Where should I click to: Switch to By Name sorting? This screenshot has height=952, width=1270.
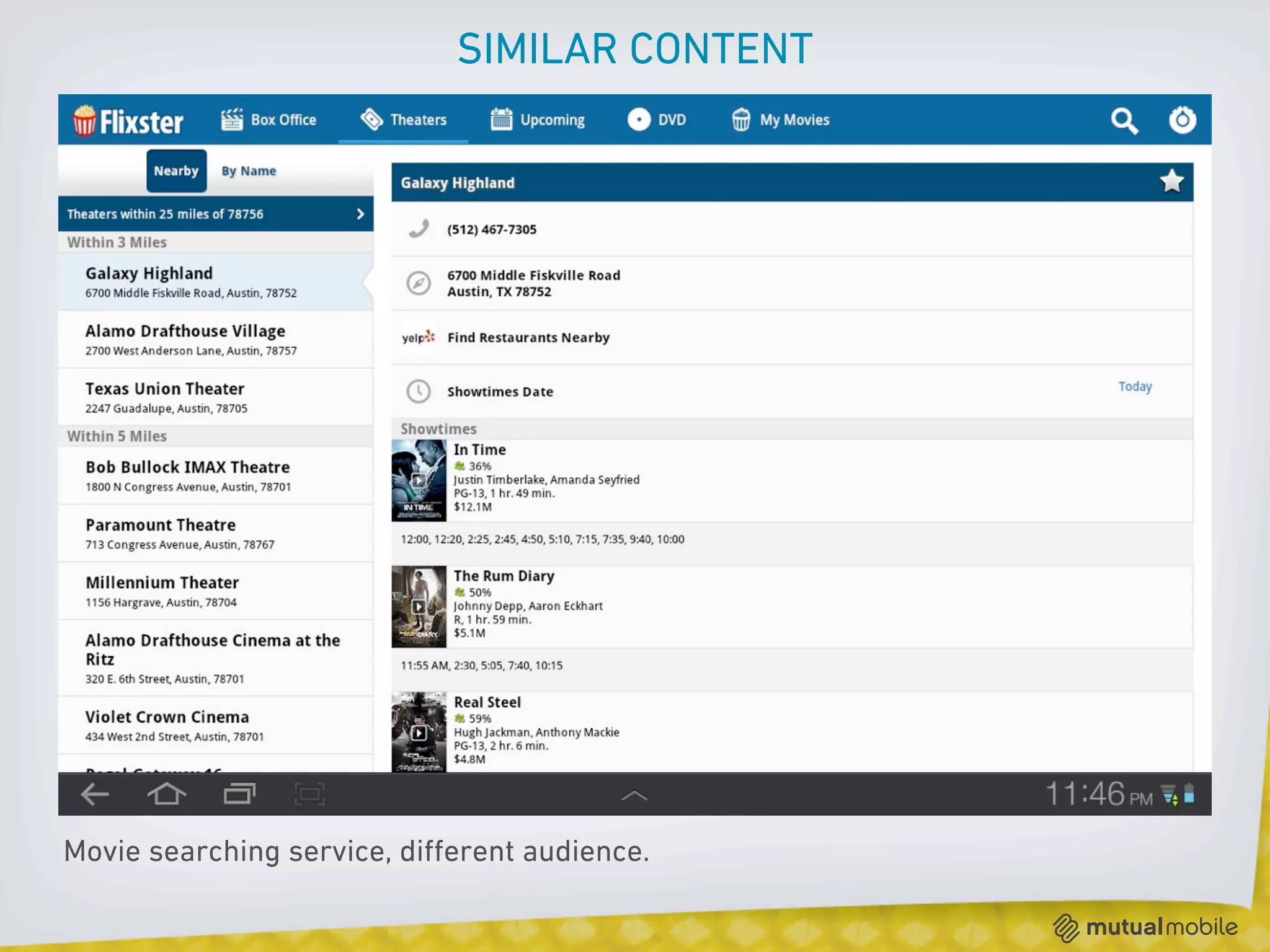[x=249, y=170]
